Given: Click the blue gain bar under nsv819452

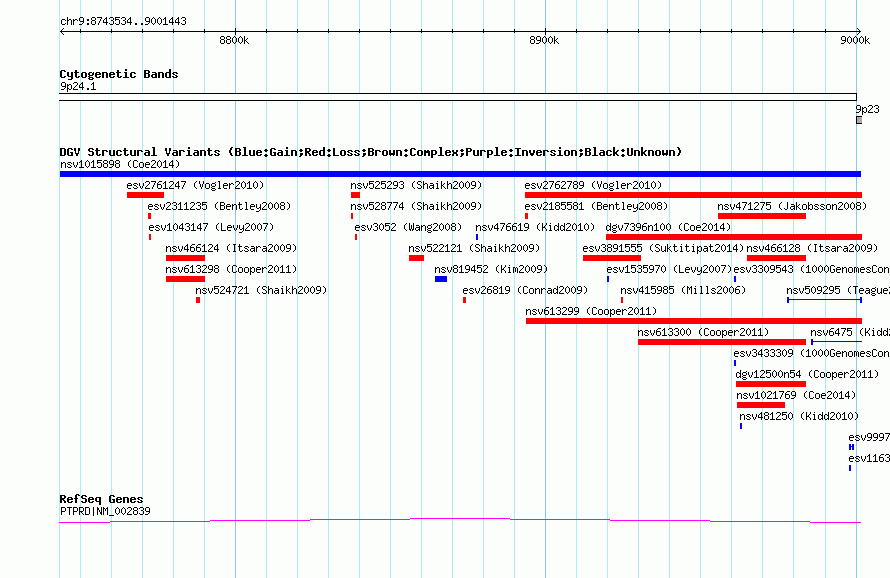Looking at the screenshot, I should (441, 279).
